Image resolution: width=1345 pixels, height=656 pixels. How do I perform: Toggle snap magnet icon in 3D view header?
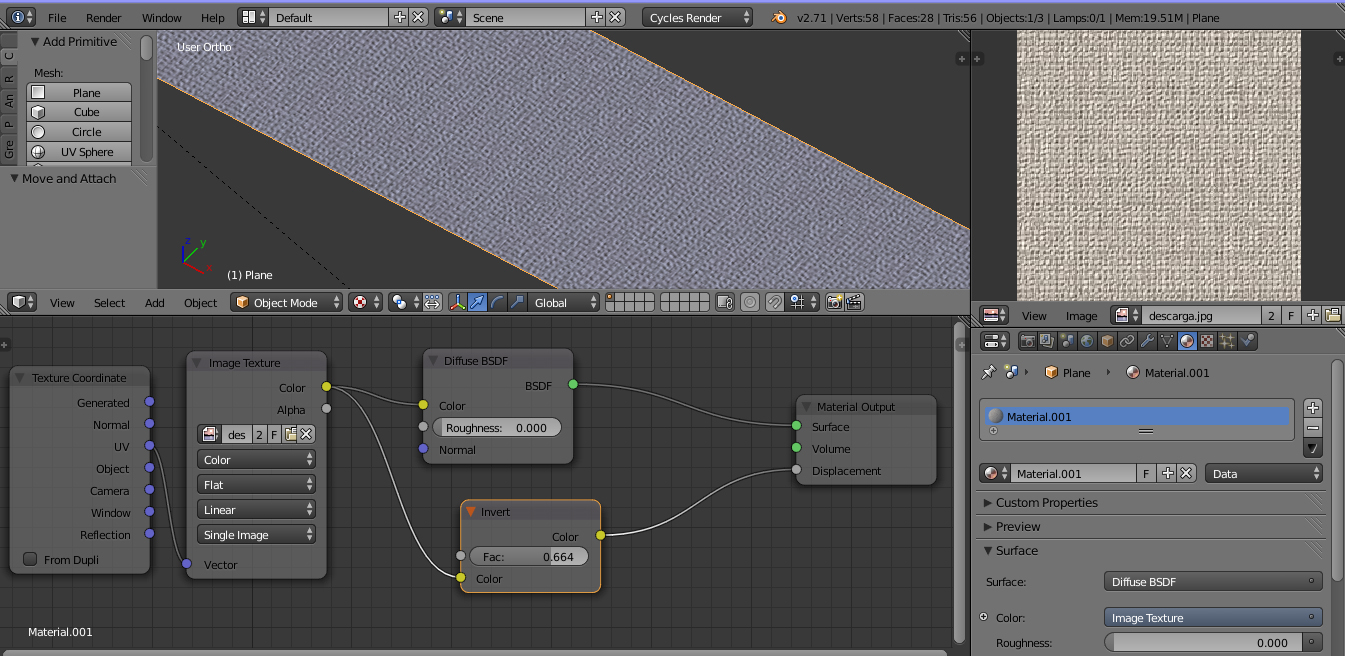point(775,302)
